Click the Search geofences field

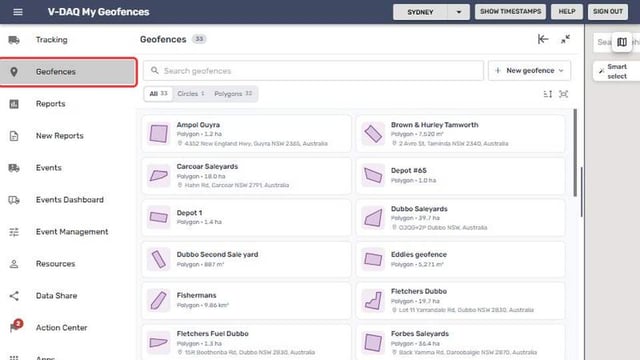click(x=313, y=71)
